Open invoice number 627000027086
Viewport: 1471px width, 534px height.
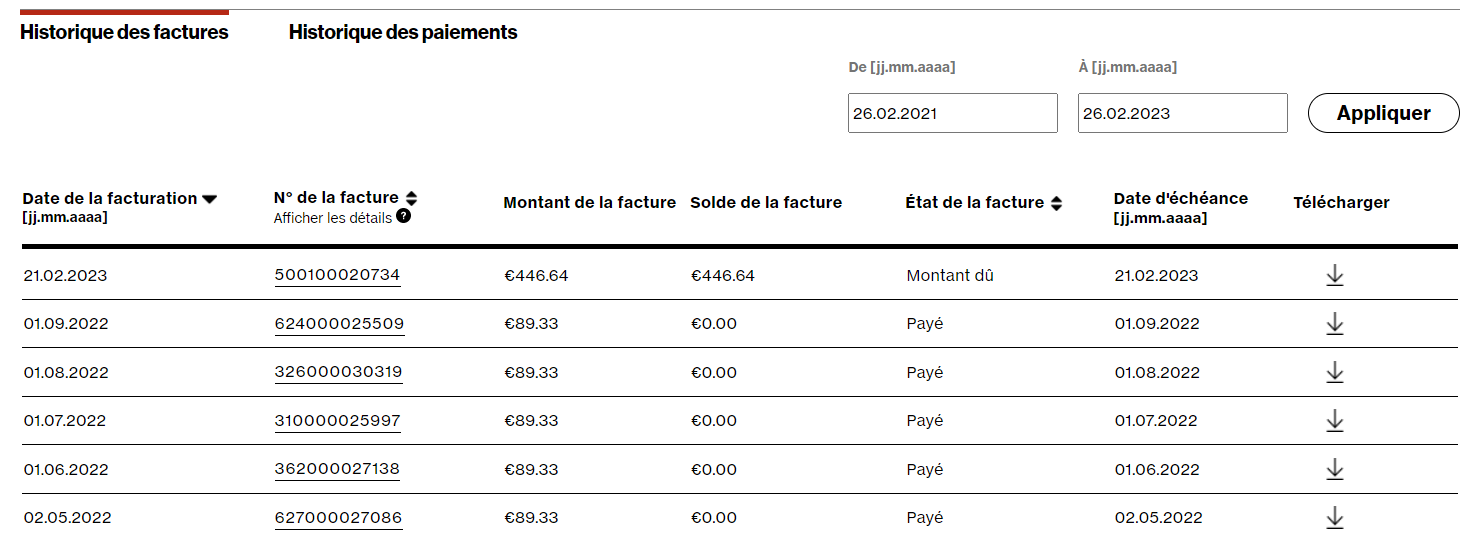[338, 517]
